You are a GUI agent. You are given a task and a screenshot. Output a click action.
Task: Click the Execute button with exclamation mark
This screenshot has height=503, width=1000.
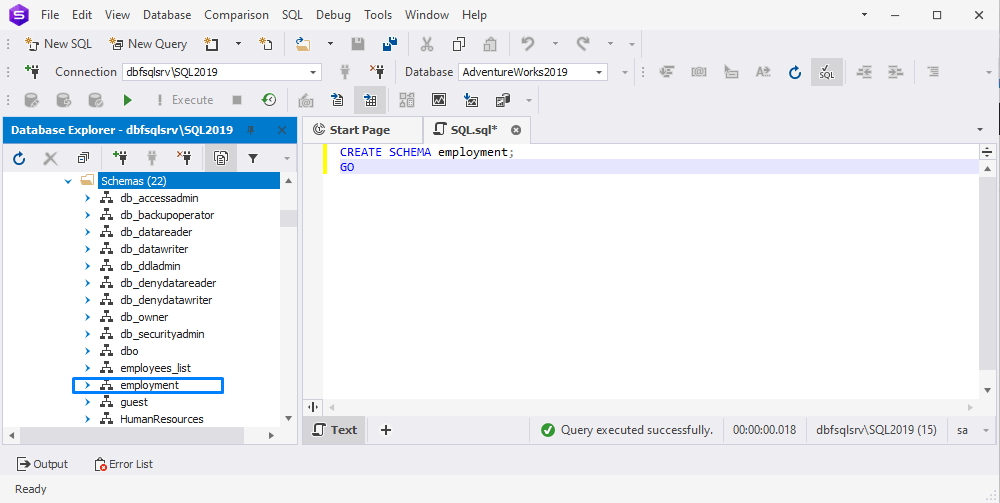pos(184,100)
